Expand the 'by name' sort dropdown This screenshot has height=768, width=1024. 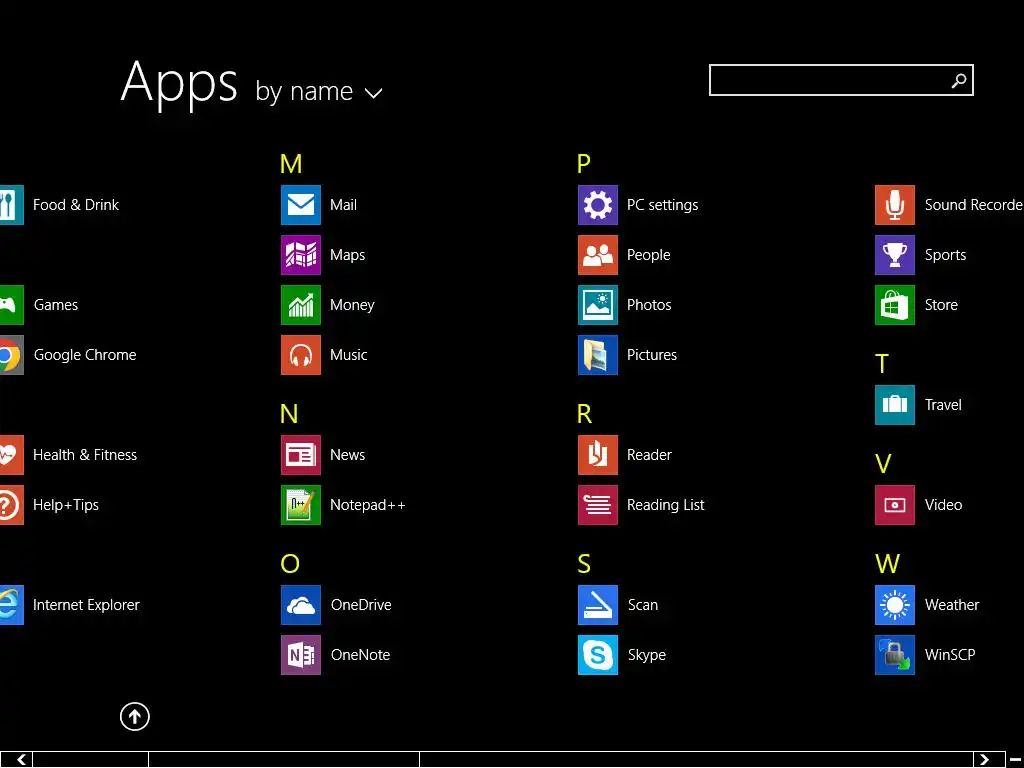pyautogui.click(x=319, y=91)
